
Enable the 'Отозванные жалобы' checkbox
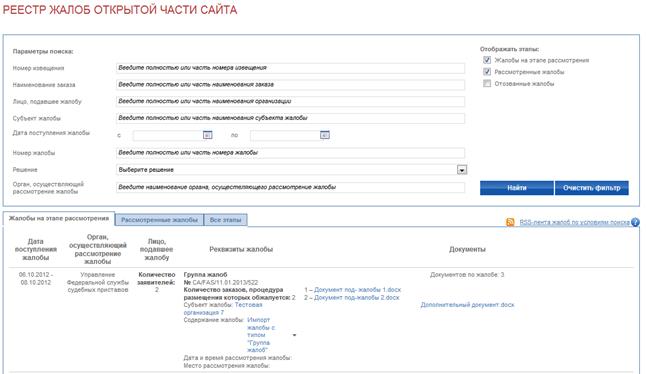click(487, 84)
